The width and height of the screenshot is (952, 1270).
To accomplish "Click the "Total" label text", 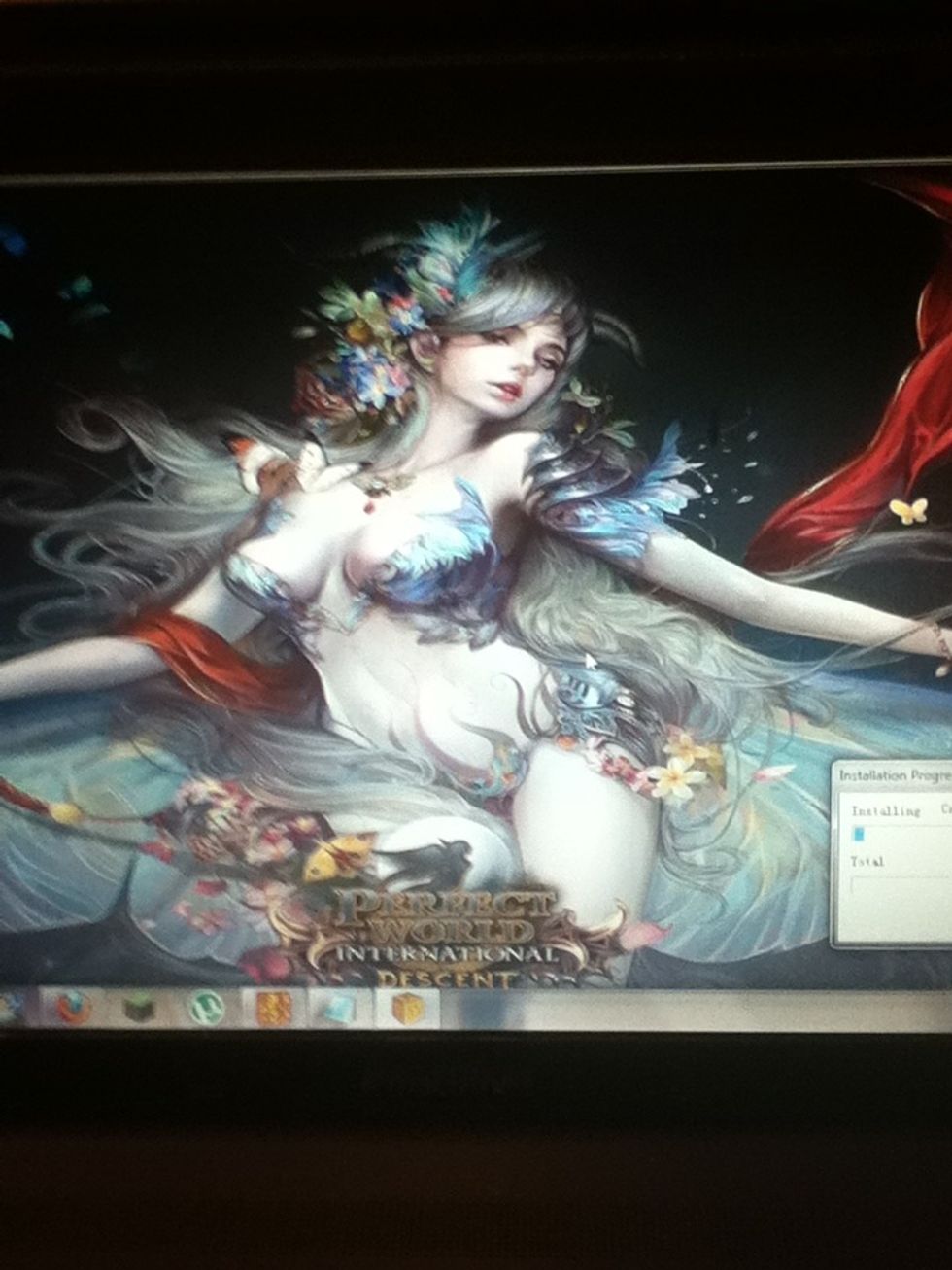I will 867,862.
